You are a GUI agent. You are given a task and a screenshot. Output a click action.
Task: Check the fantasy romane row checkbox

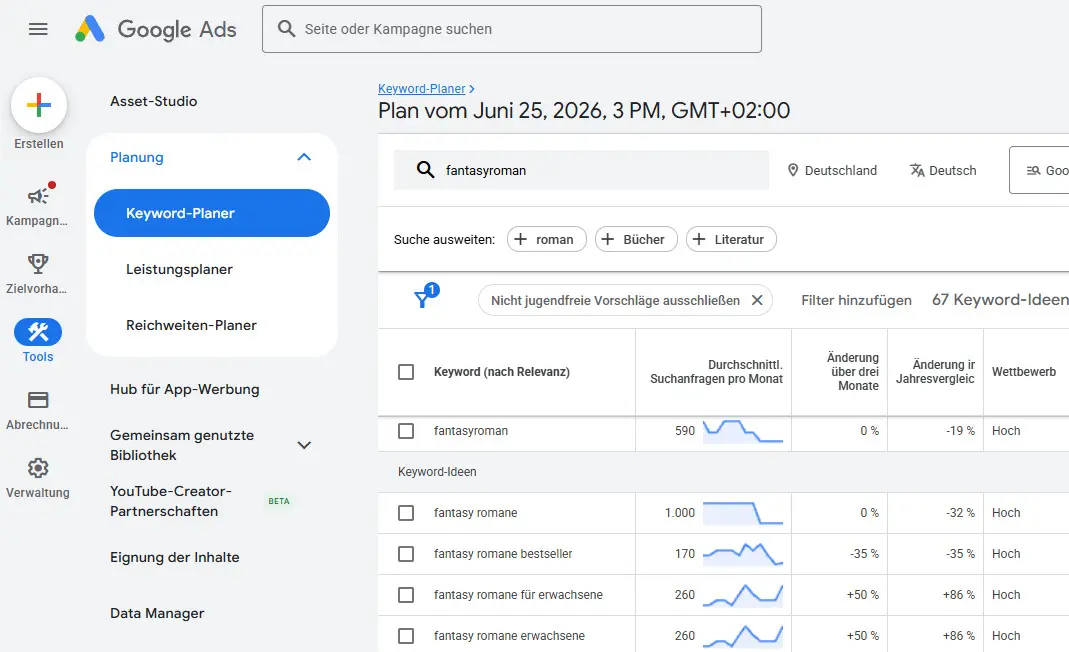pos(406,513)
